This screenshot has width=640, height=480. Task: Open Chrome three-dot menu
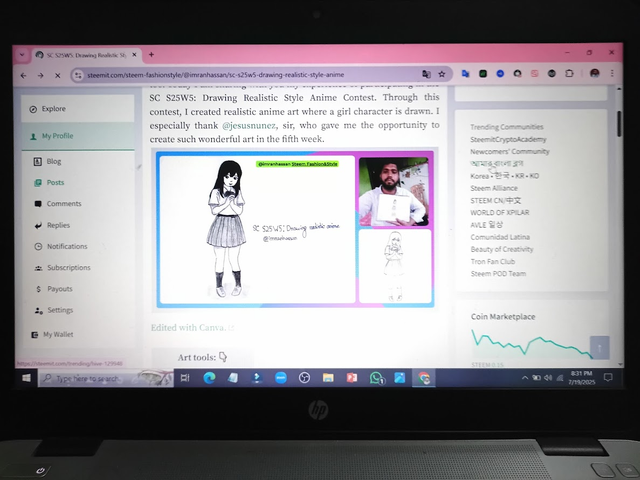[x=612, y=73]
